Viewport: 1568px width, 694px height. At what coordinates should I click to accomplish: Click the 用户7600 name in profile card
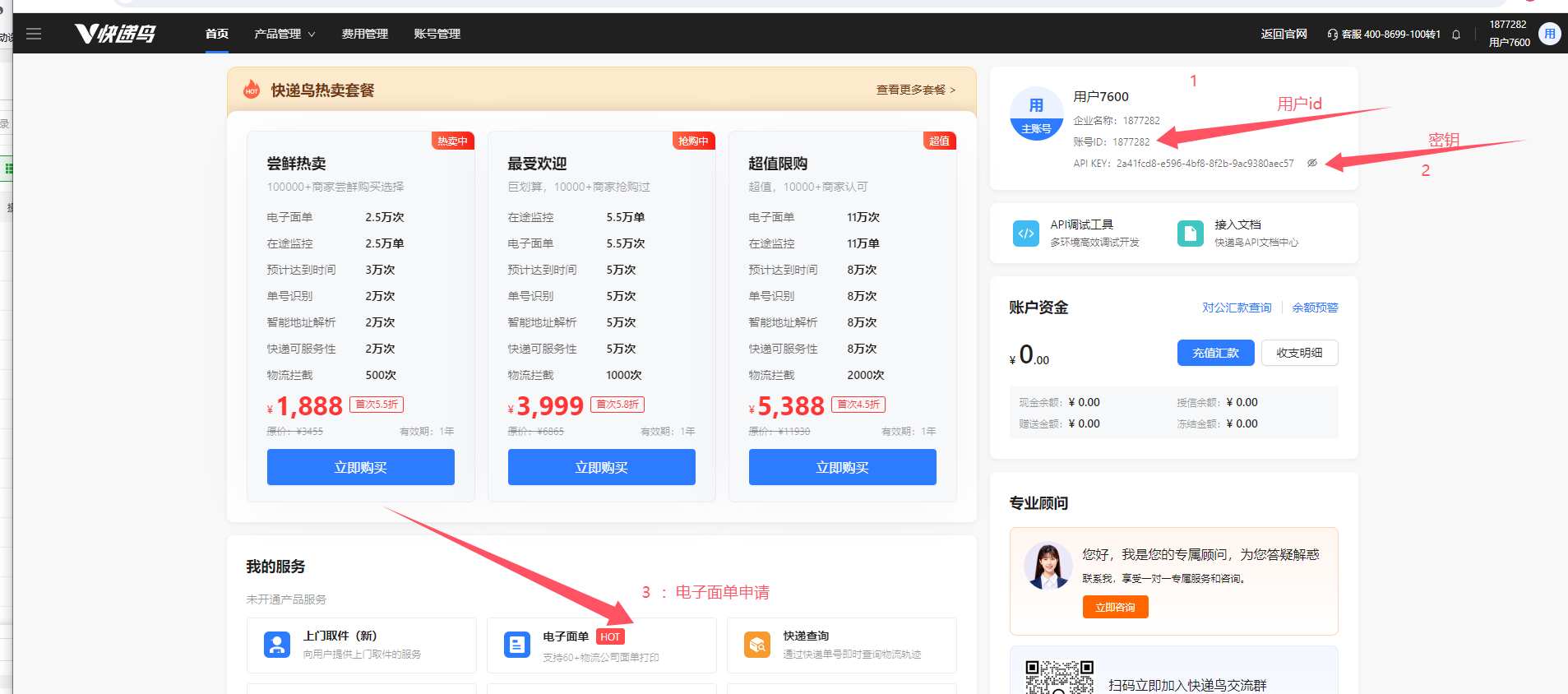pos(1101,96)
